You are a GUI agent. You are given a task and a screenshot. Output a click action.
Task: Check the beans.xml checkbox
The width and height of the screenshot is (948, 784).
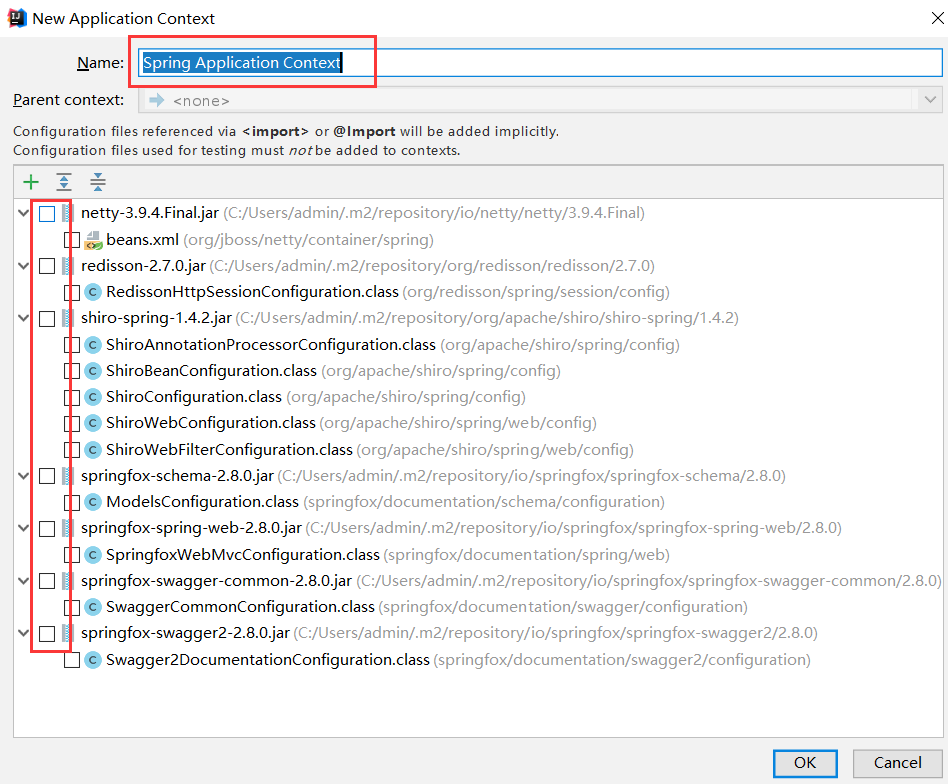coord(72,240)
